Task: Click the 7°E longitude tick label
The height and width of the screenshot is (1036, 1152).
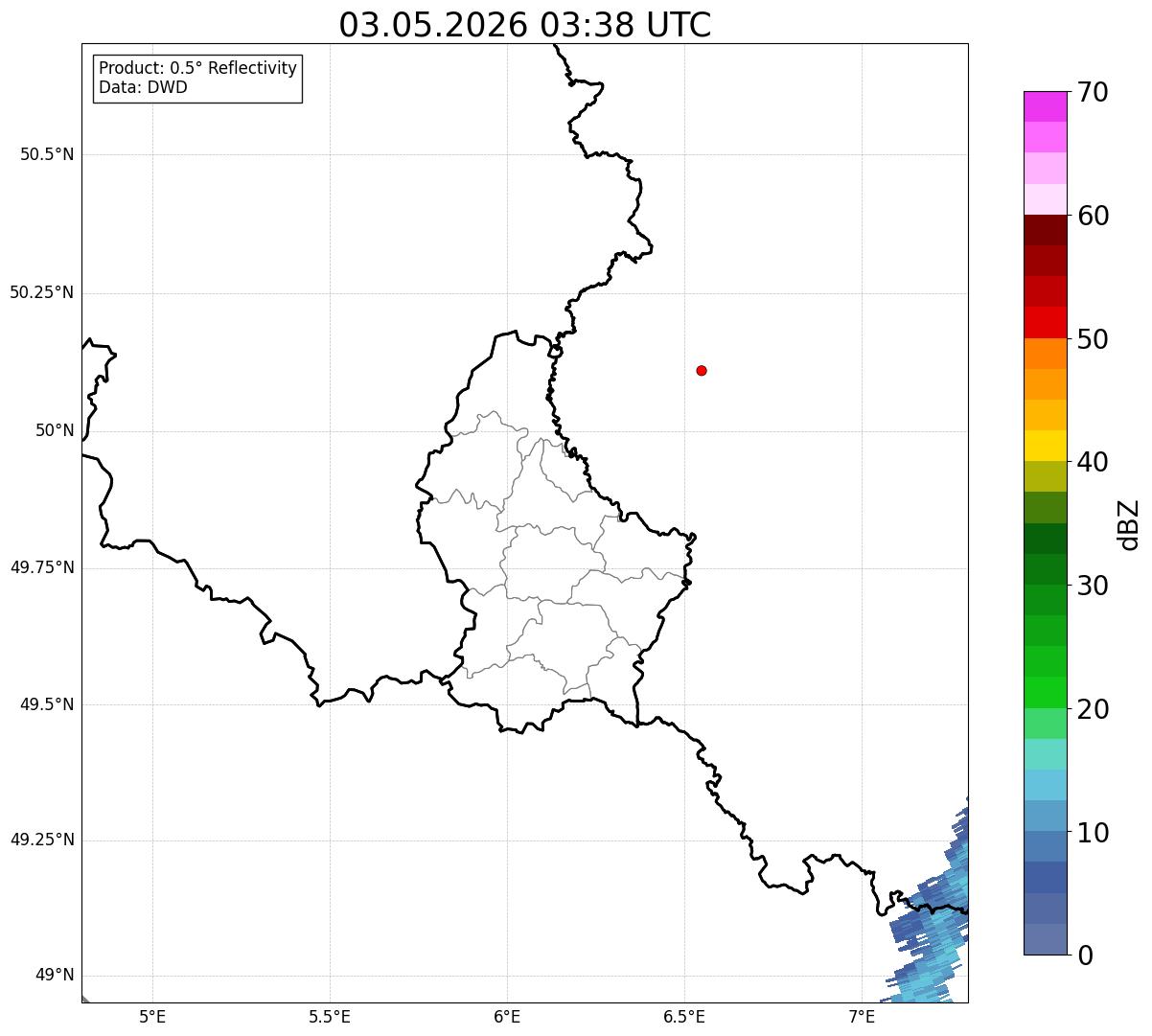Action: pos(862,1017)
